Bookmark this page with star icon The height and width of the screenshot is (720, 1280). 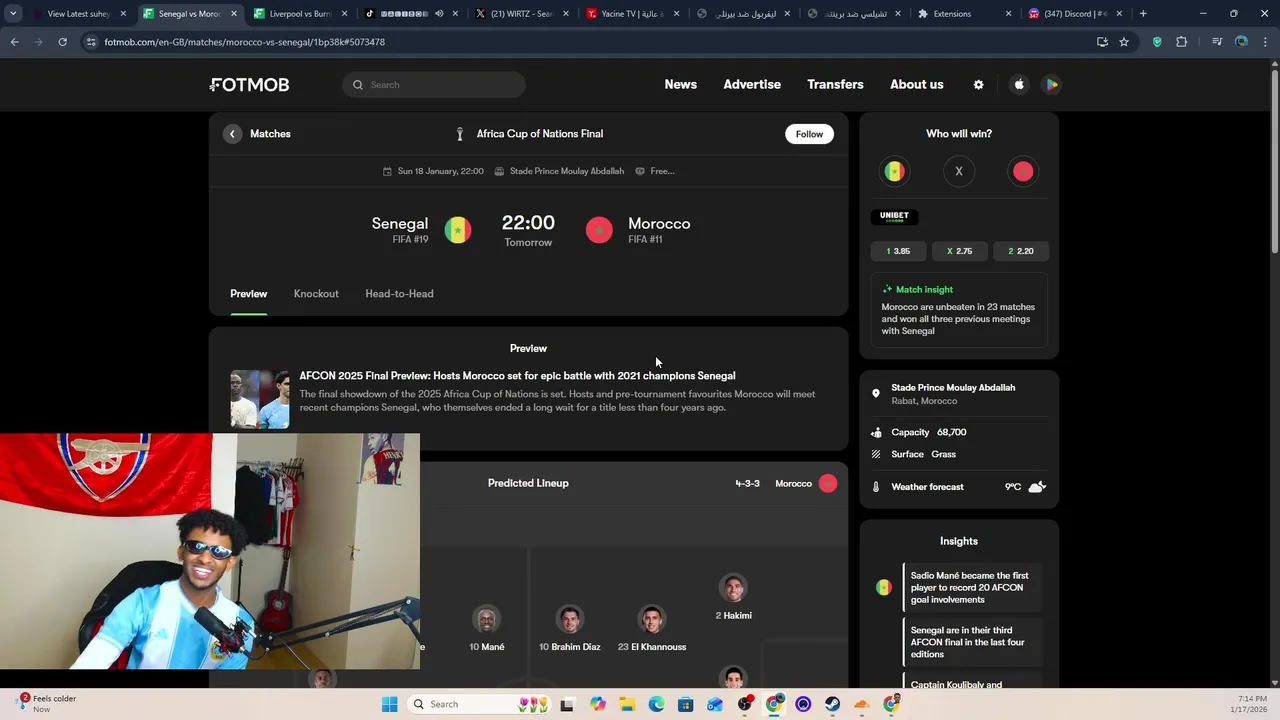point(1124,42)
